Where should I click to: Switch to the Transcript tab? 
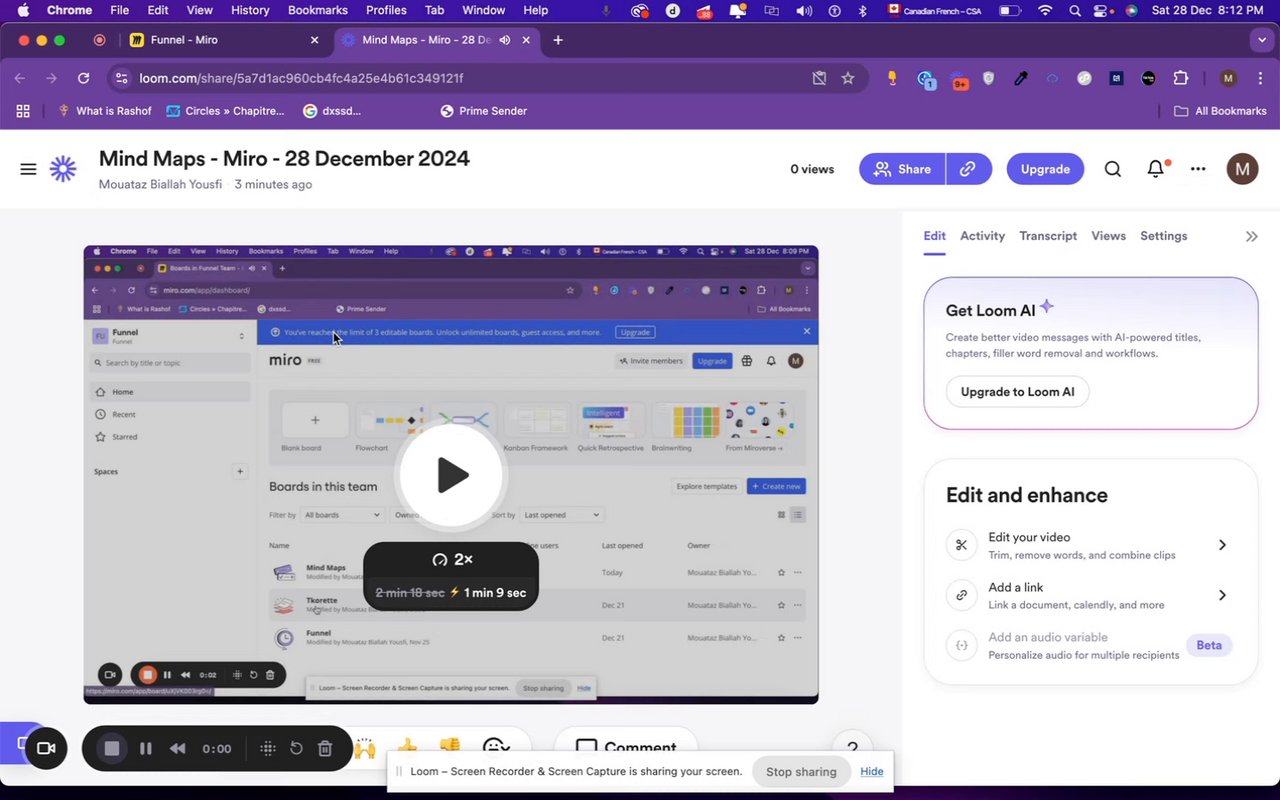(1048, 236)
